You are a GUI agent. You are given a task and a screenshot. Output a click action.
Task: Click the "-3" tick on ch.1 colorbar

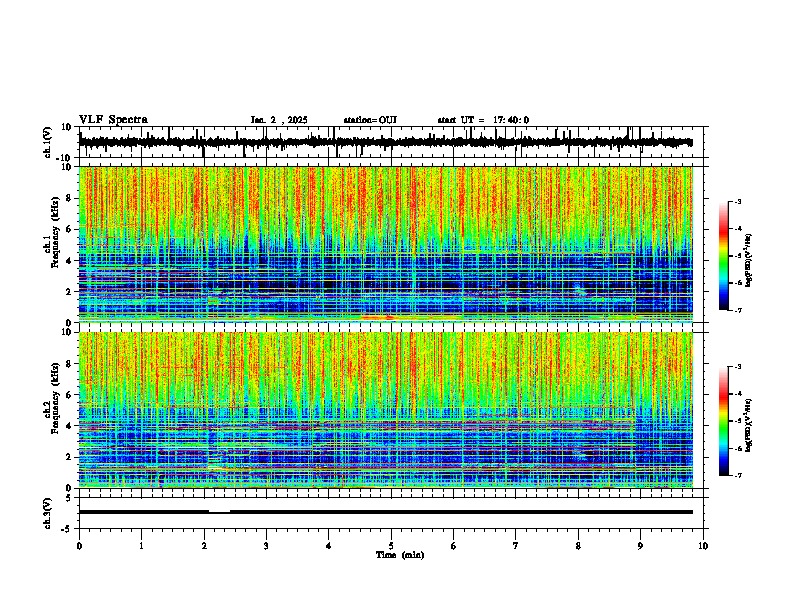point(738,201)
